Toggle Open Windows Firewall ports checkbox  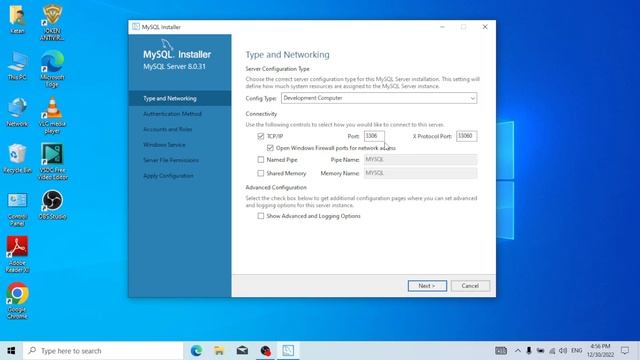click(270, 148)
